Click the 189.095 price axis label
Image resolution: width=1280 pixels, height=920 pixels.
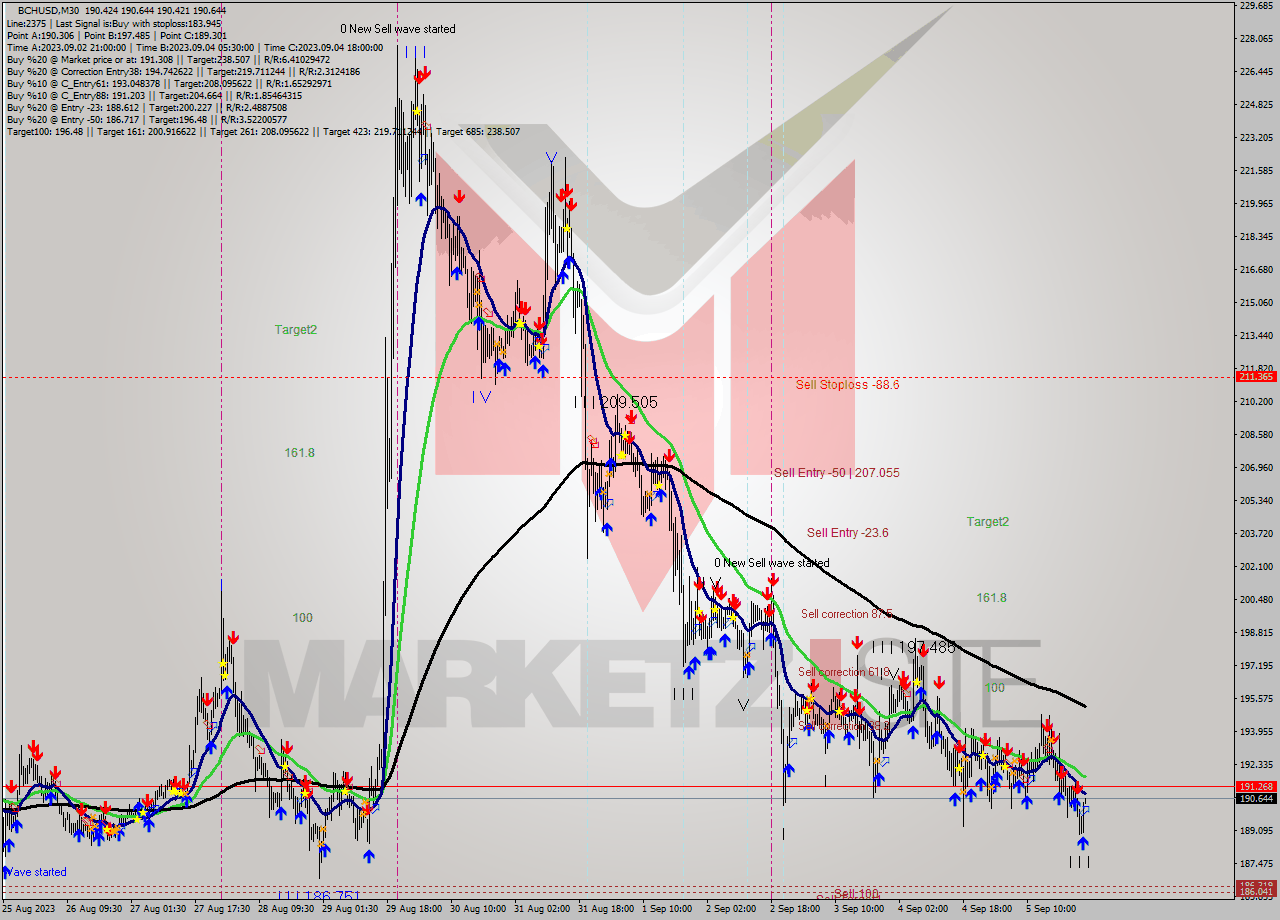pyautogui.click(x=1256, y=831)
